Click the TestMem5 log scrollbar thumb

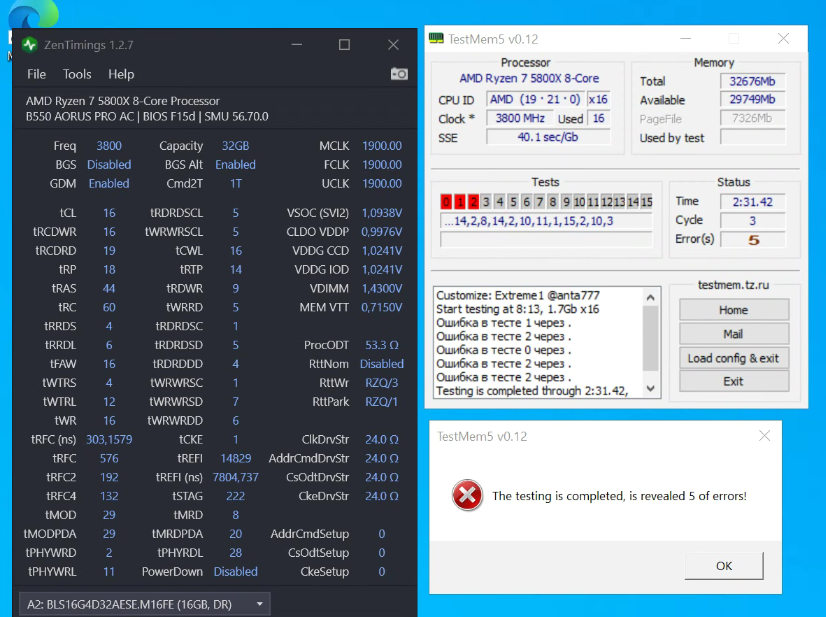click(651, 338)
